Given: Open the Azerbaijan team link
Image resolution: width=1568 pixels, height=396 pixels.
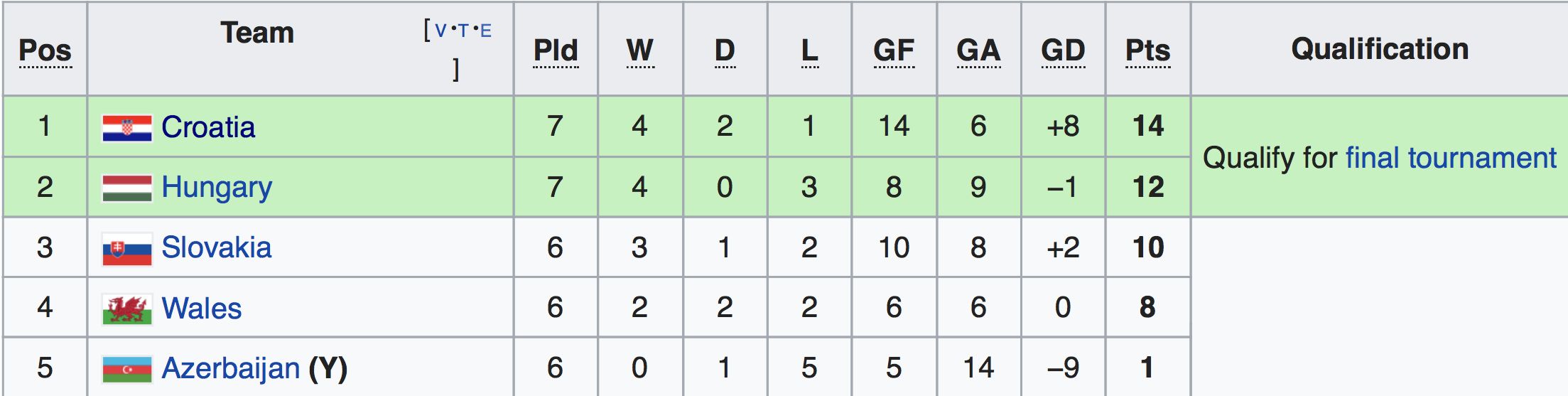Looking at the screenshot, I should [230, 368].
